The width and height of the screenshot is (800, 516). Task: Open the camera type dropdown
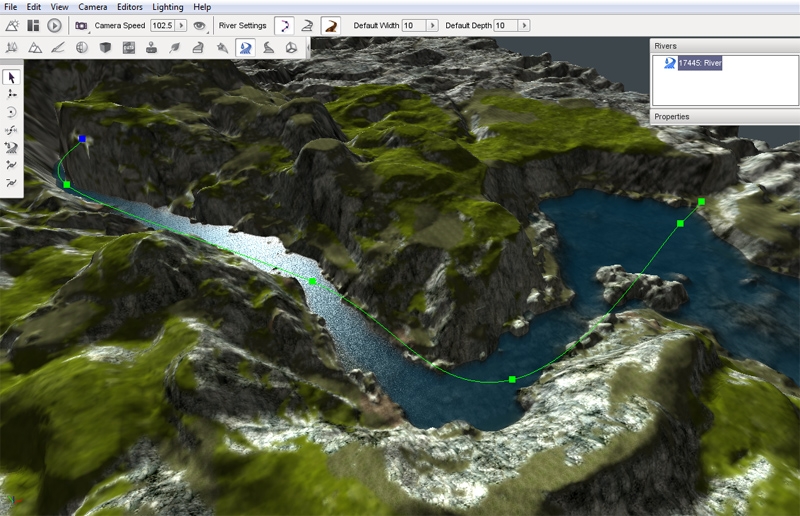pos(81,24)
